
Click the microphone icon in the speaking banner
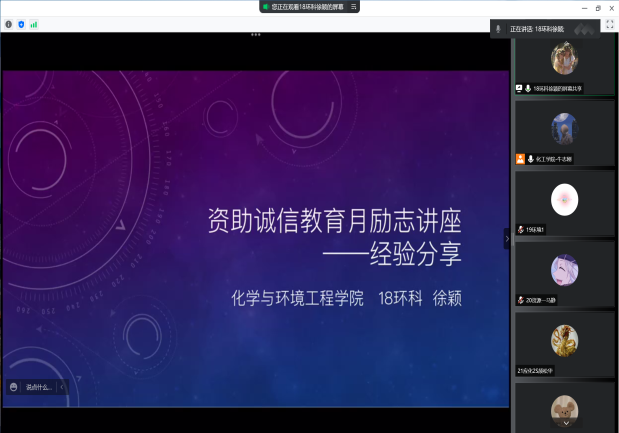498,29
